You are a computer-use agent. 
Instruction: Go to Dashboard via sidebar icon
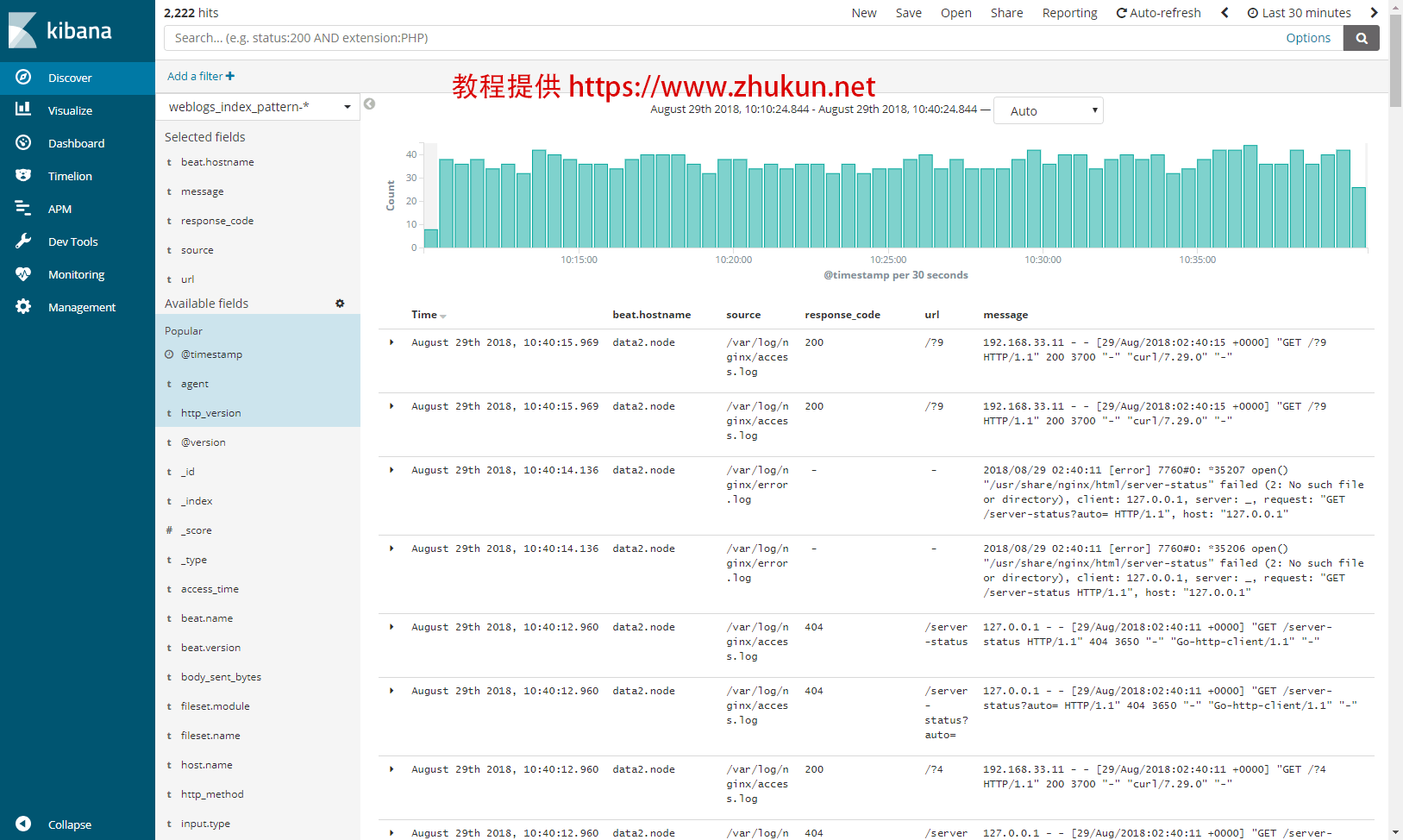point(23,143)
